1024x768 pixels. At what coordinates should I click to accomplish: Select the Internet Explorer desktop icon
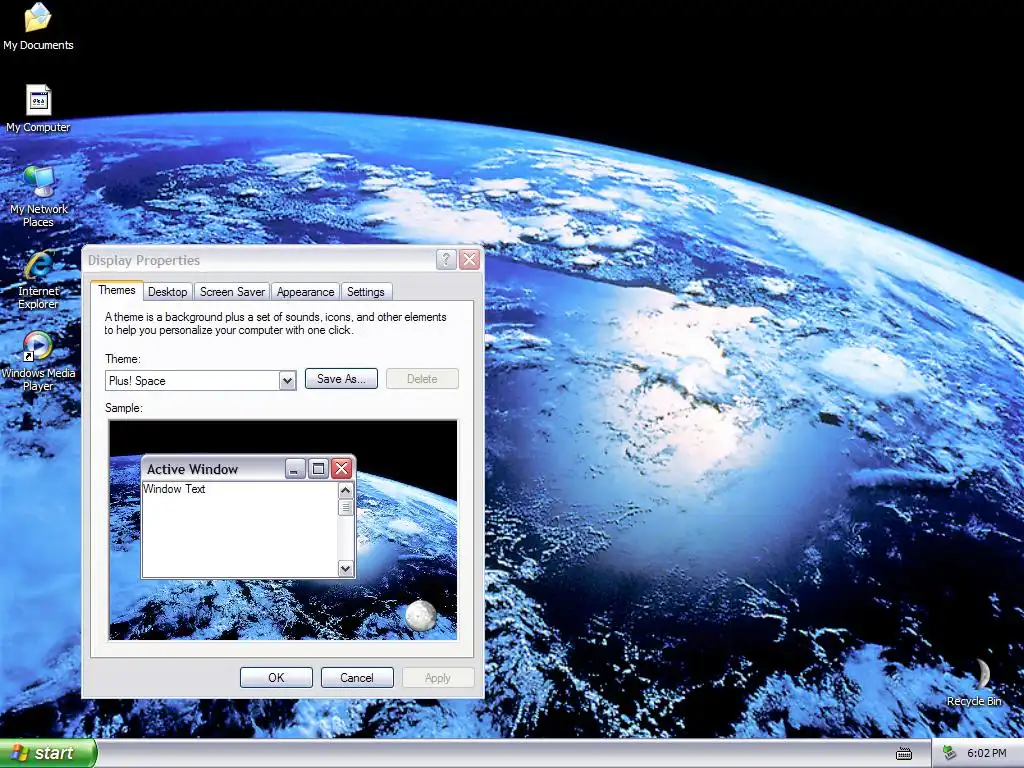tap(39, 279)
